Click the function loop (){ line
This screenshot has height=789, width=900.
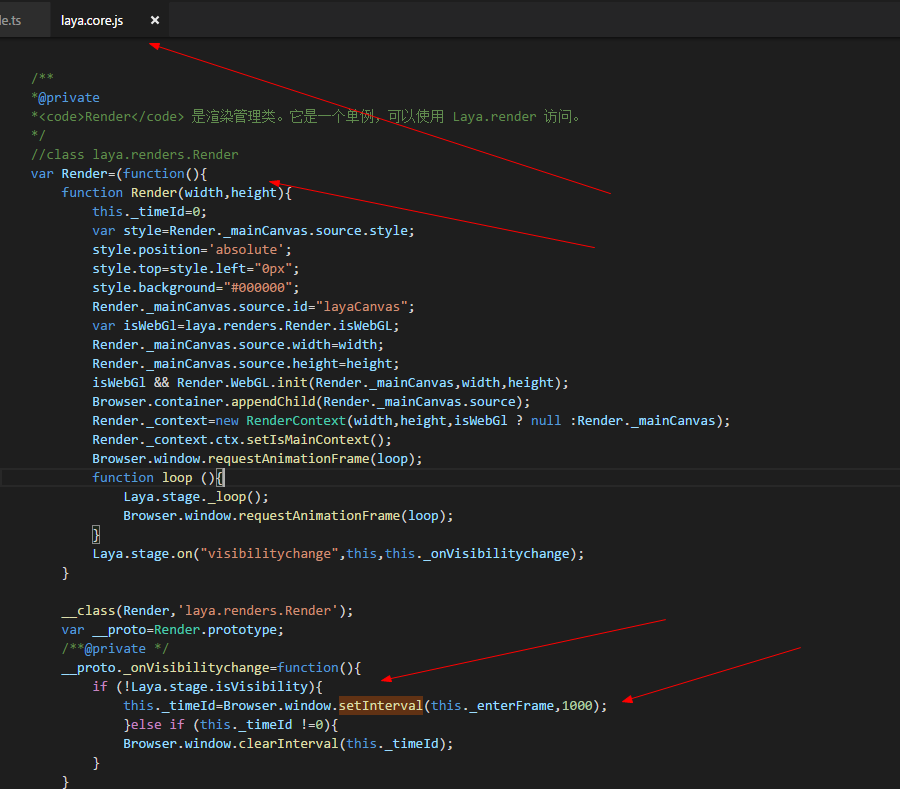pyautogui.click(x=158, y=477)
